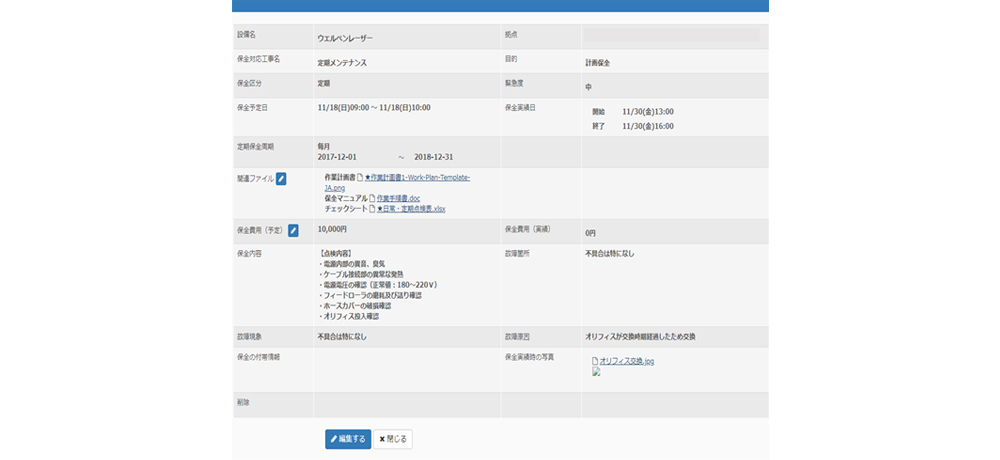Click the pencil edit icon beside 保全費用（予定）
1000x460 pixels.
pyautogui.click(x=293, y=231)
